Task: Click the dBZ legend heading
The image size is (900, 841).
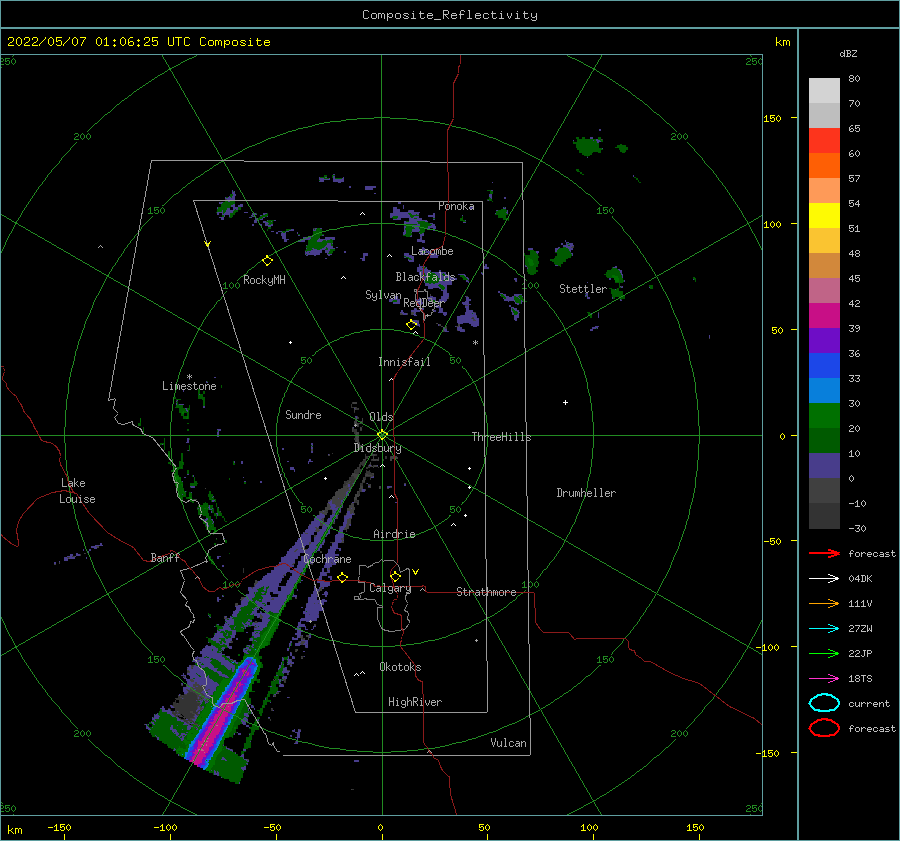Action: [x=848, y=53]
